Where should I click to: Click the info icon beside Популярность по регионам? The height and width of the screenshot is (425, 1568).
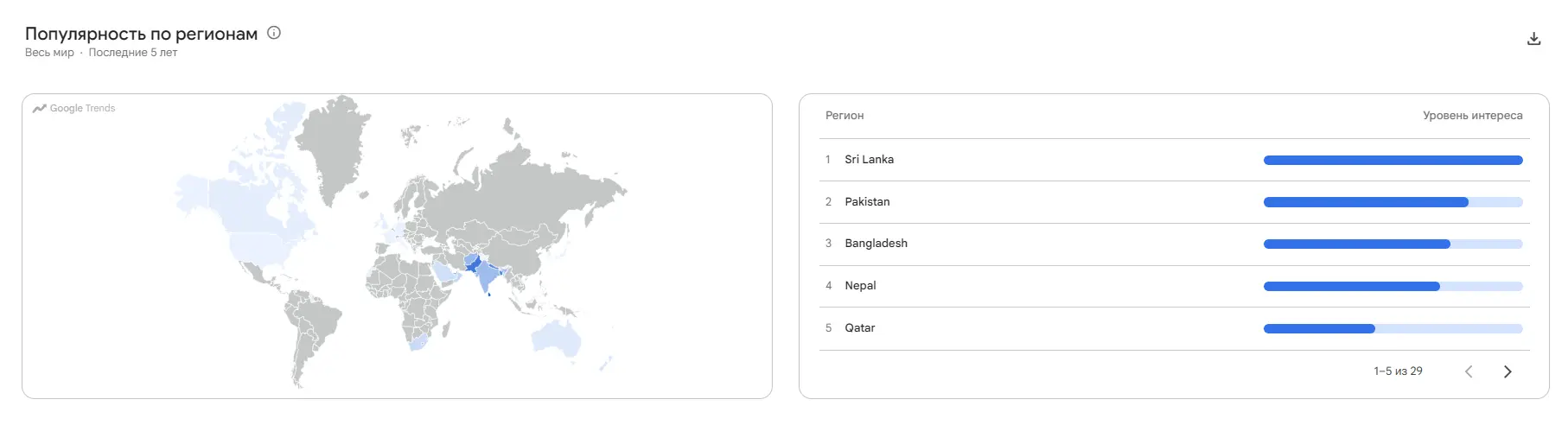point(274,33)
